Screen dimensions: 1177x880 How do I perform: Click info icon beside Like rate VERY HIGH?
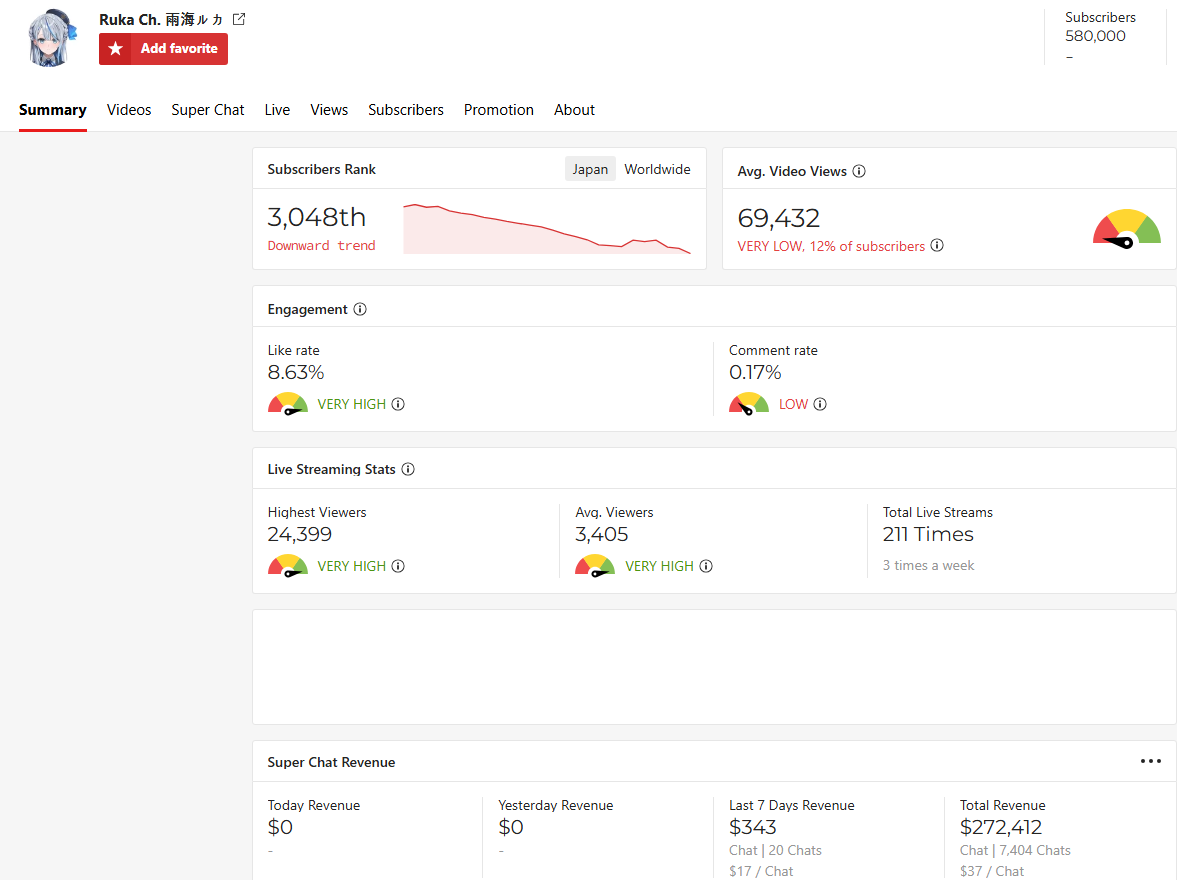[398, 404]
